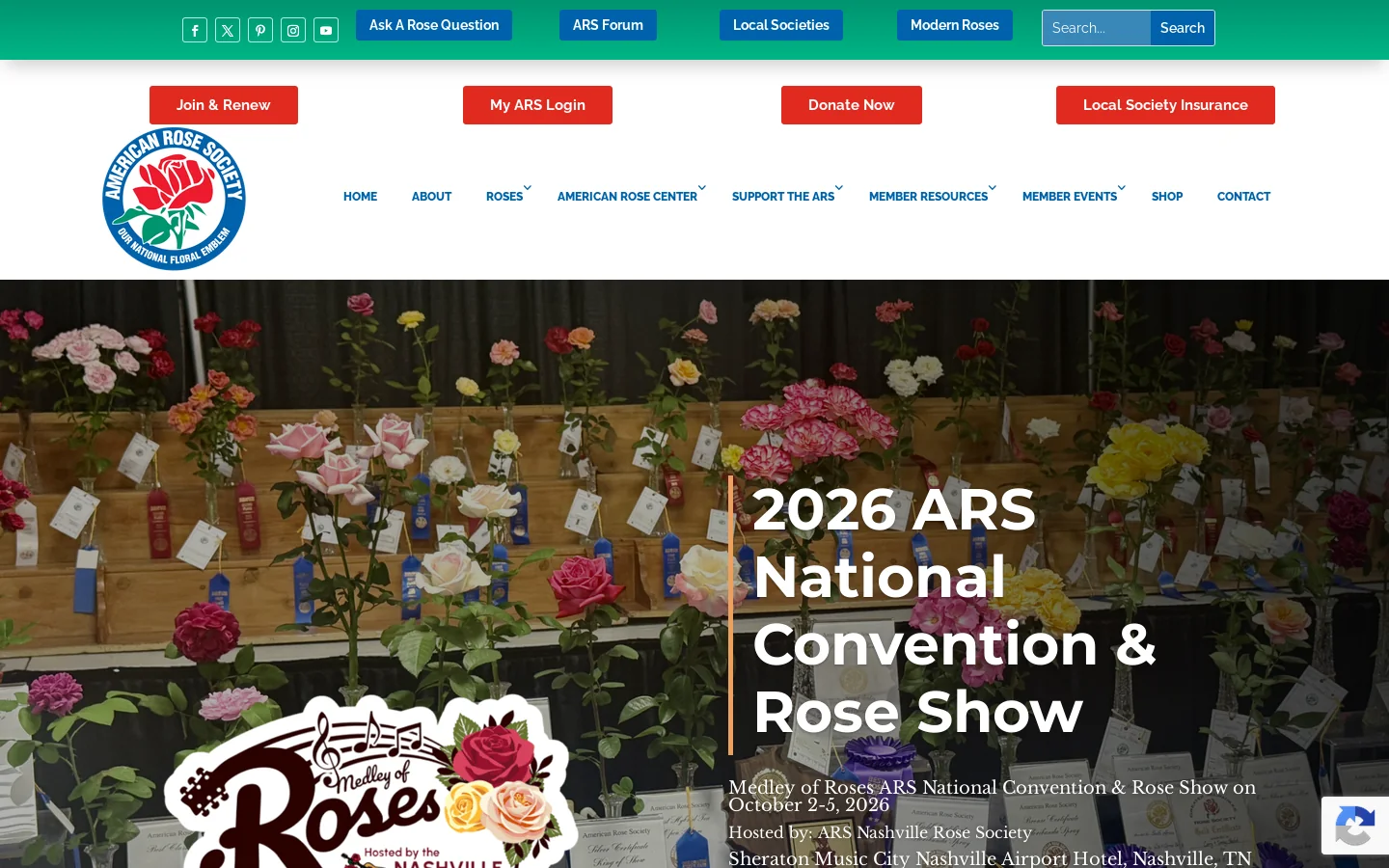Screen dimensions: 1389x868
Task: Open the YouTube social icon
Action: click(x=326, y=30)
